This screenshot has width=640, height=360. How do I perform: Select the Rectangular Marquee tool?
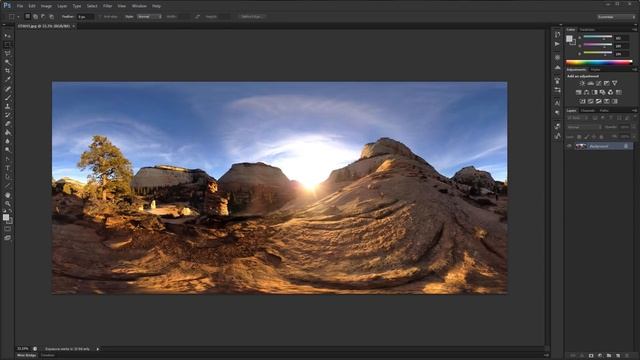(7, 44)
